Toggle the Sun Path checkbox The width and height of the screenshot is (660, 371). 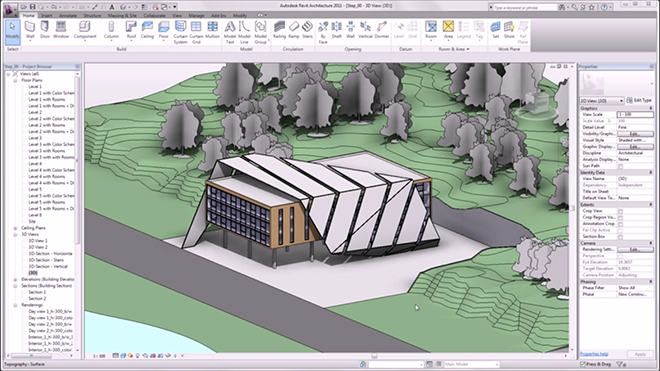(x=620, y=166)
